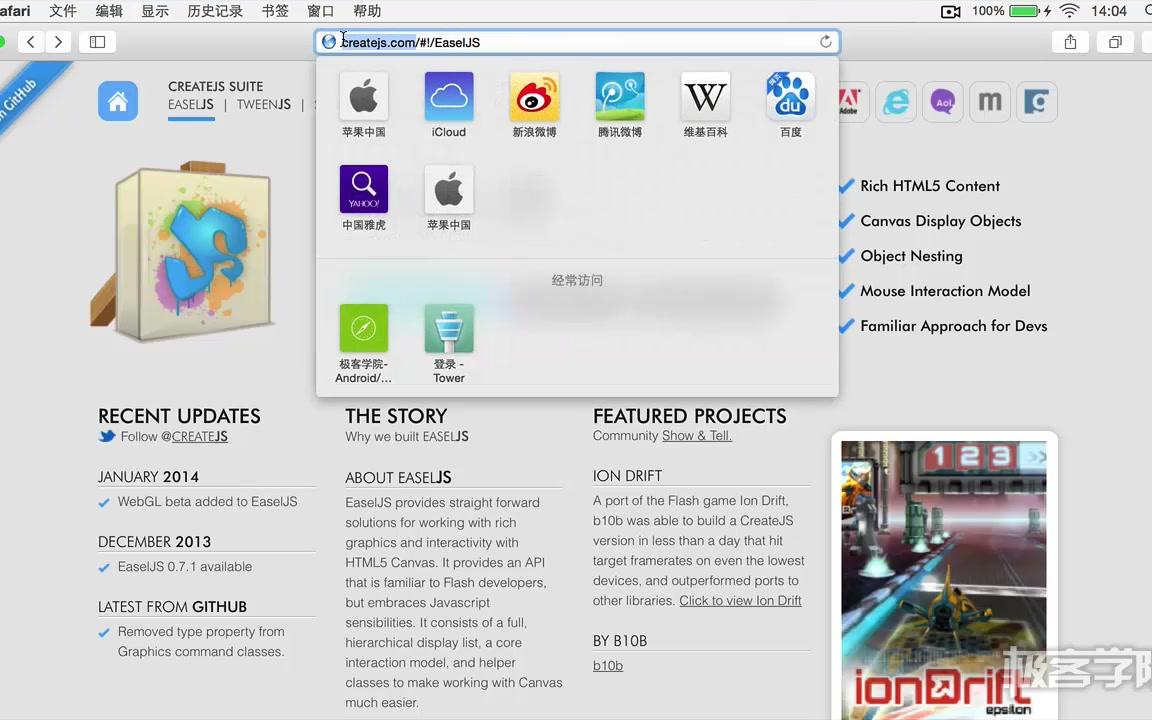
Task: Reload the page from the address bar
Action: point(826,42)
